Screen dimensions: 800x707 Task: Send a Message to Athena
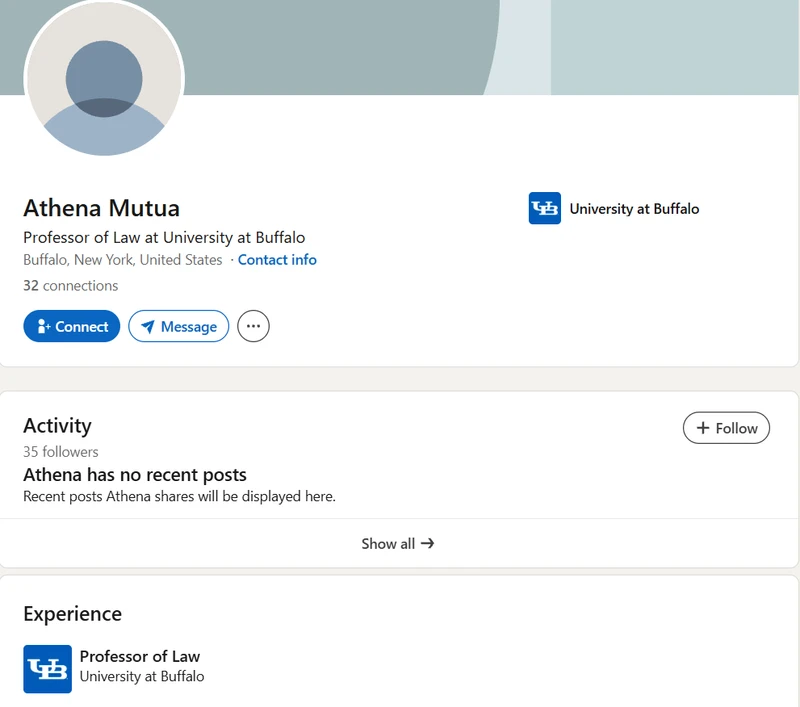click(x=179, y=326)
